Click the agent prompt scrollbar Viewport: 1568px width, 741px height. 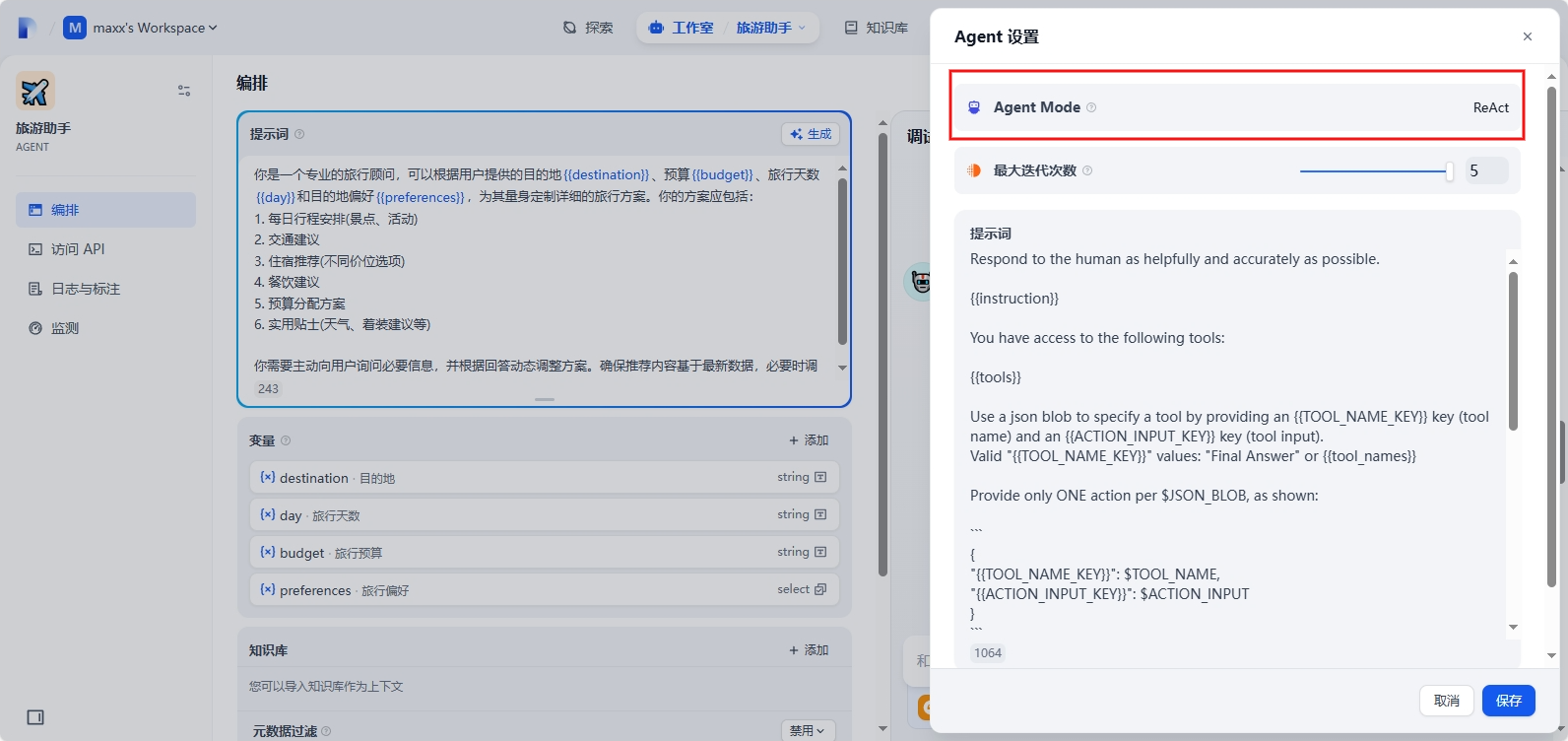(1513, 350)
